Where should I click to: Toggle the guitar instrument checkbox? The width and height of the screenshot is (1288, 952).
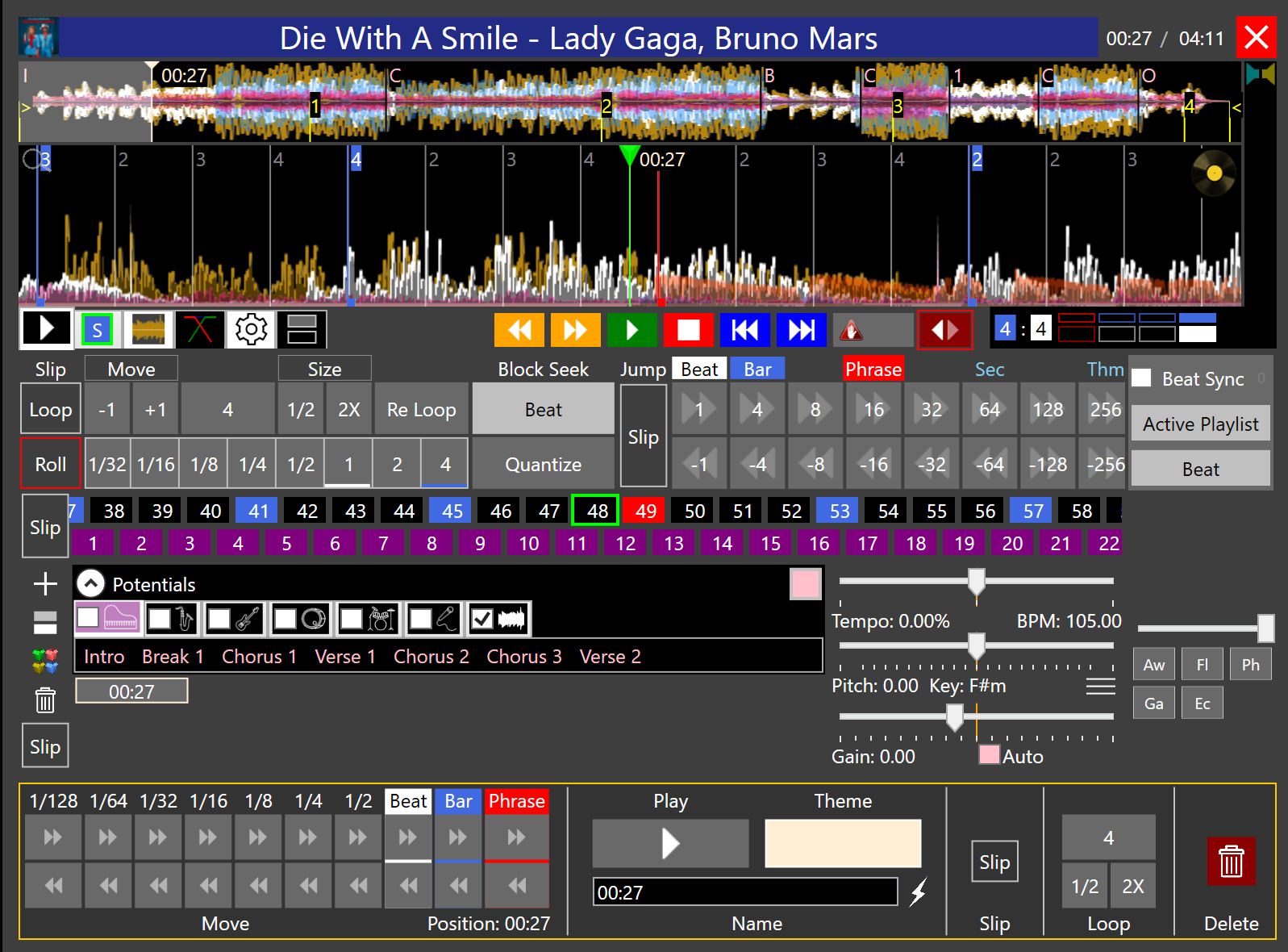point(219,619)
